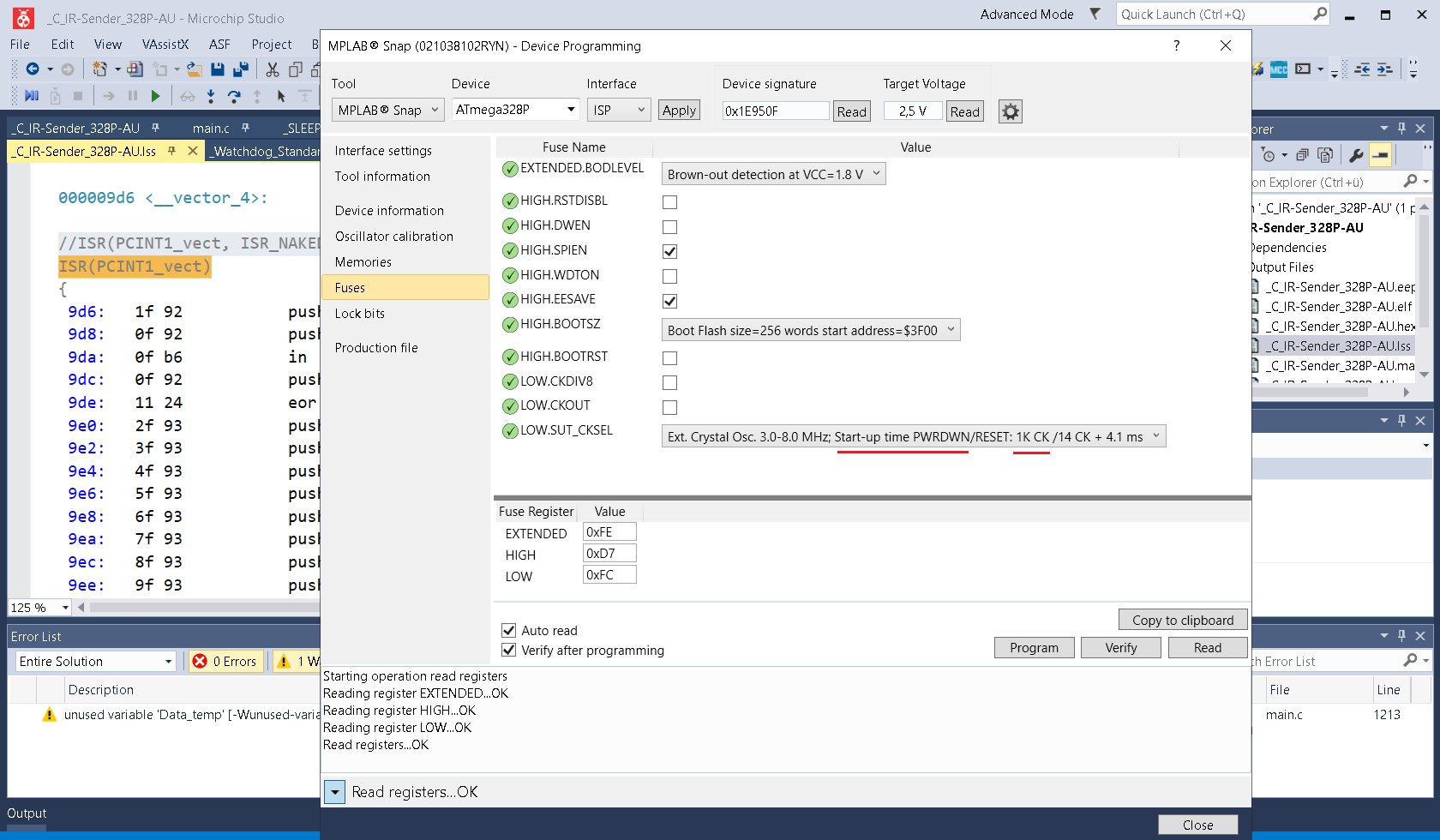Open the HIGH.BOOTSZ boot flash size dropdown
Screen dimensions: 1440x840
point(811,330)
